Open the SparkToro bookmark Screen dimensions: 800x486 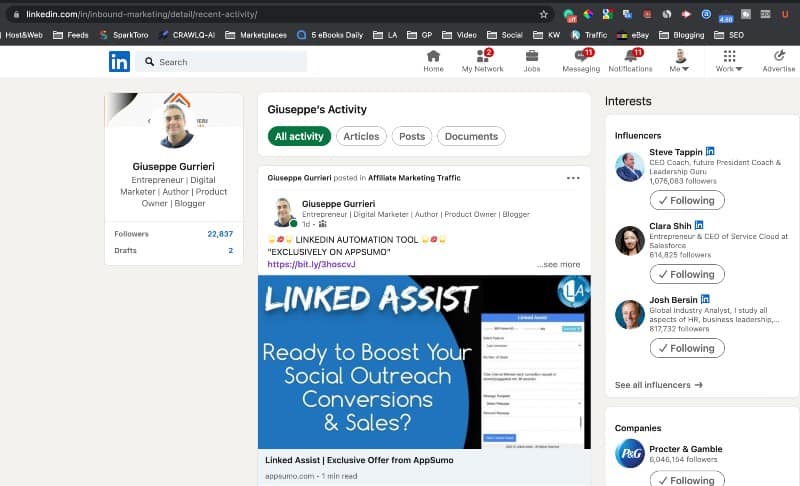pyautogui.click(x=124, y=35)
